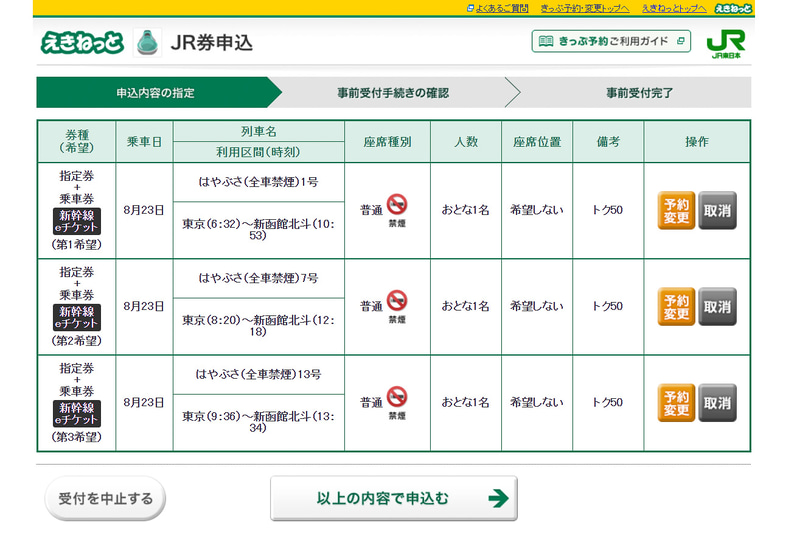
Task: Click the JR券申込 page title
Action: (212, 43)
